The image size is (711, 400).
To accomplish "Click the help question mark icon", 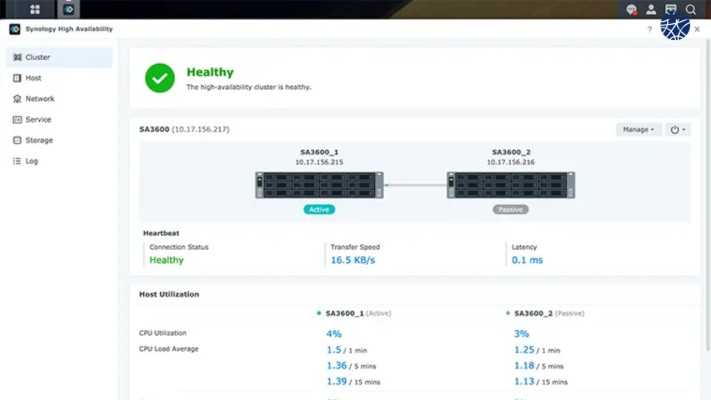I will 649,29.
